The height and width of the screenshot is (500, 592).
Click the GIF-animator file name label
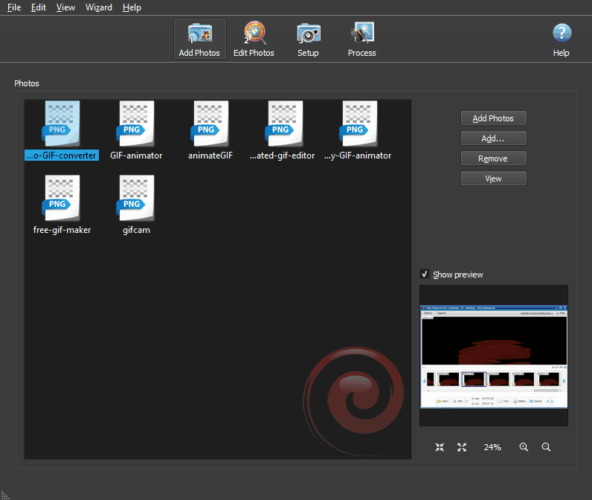point(136,156)
